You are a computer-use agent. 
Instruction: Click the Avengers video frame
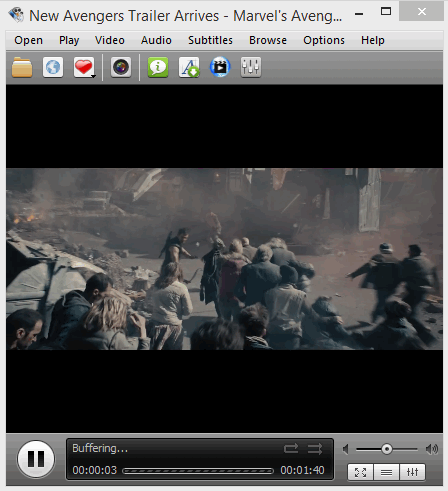(x=224, y=259)
